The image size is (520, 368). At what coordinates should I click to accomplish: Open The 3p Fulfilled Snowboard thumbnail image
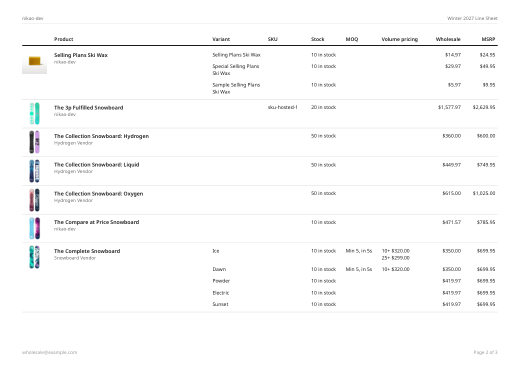(x=34, y=114)
